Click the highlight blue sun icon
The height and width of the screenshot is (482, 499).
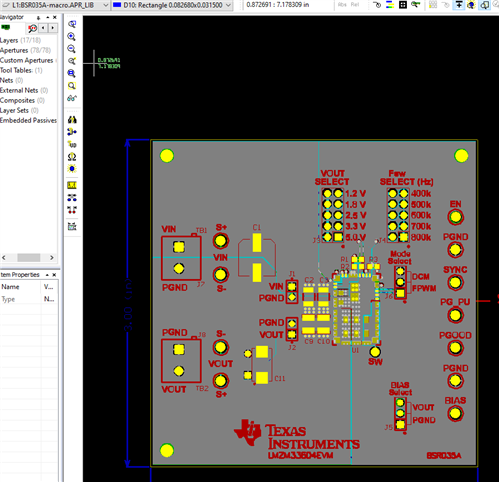point(72,169)
